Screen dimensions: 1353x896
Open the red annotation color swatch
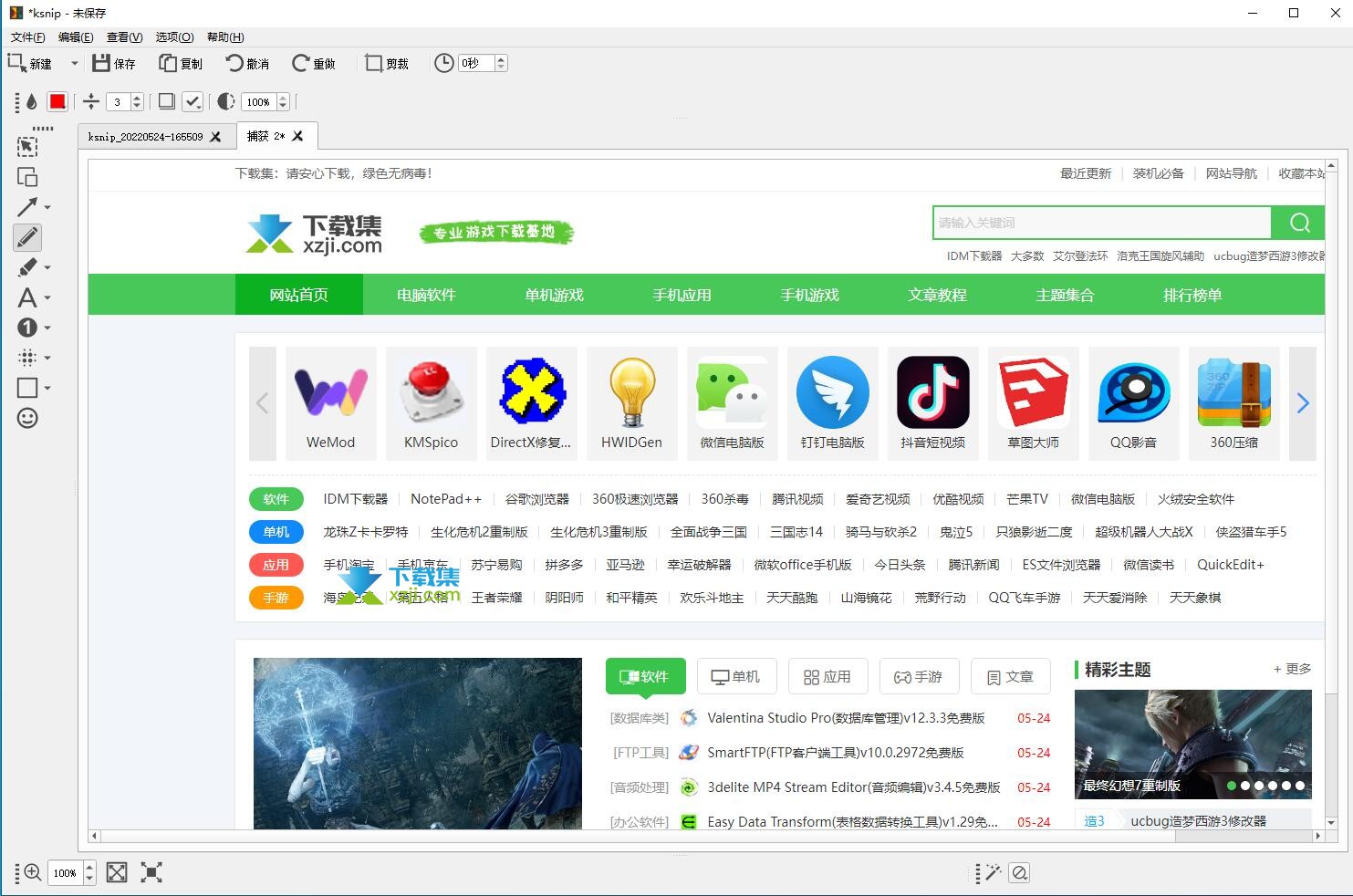click(x=57, y=101)
